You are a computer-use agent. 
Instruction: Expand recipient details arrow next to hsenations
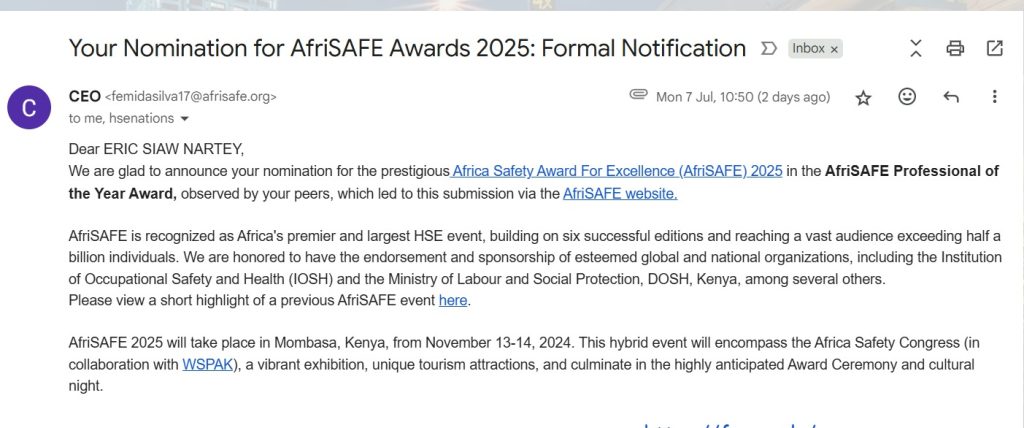click(x=184, y=119)
